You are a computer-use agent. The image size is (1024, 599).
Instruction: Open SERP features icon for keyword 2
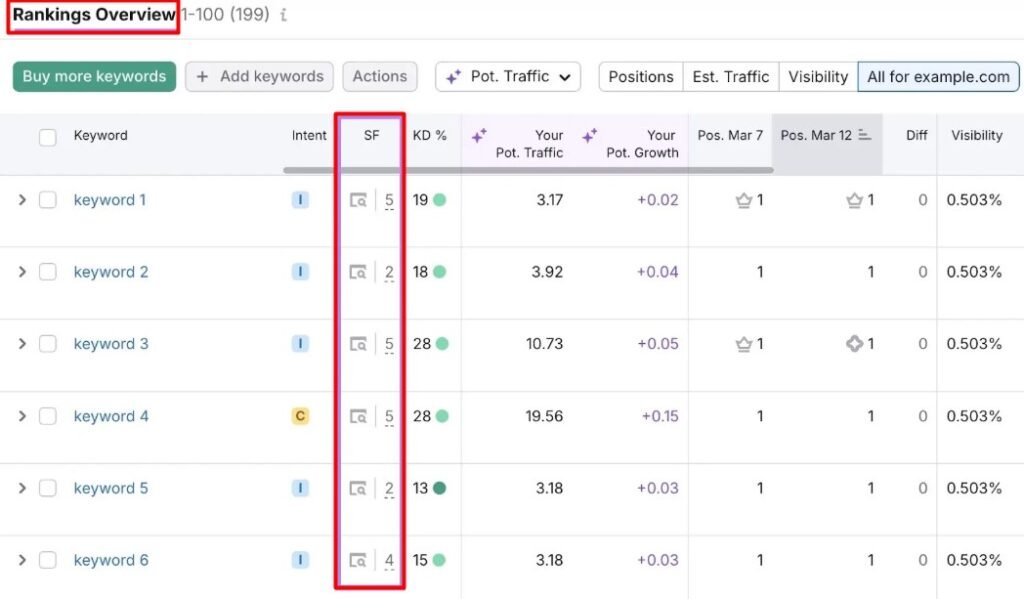(358, 272)
